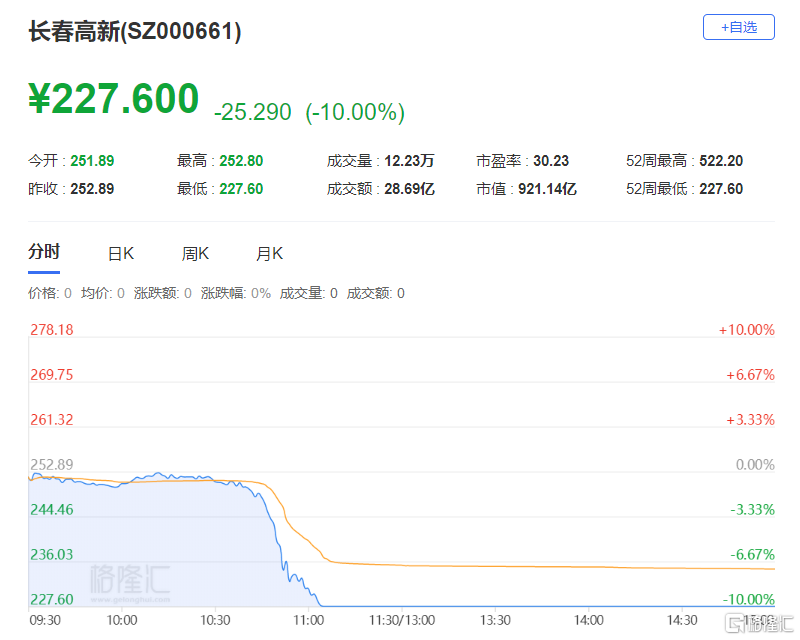Switch to the 日K daily chart tab

click(121, 254)
